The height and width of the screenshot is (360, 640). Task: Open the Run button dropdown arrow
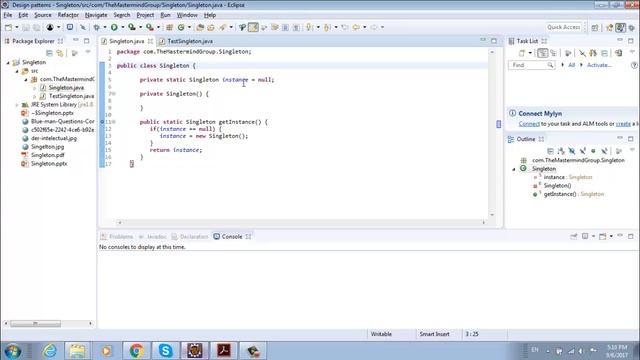tap(122, 27)
